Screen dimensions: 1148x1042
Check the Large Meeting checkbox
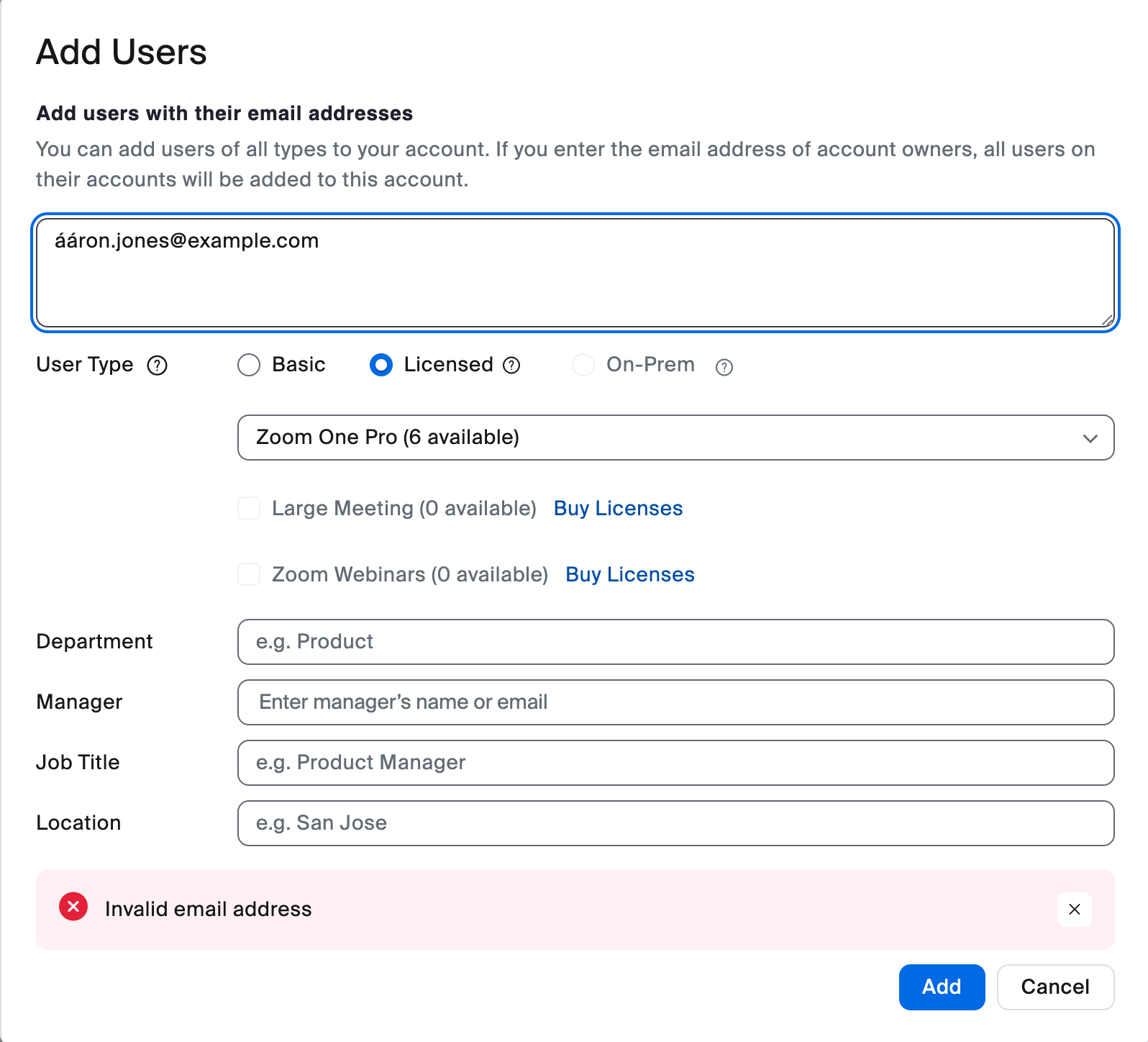[249, 508]
